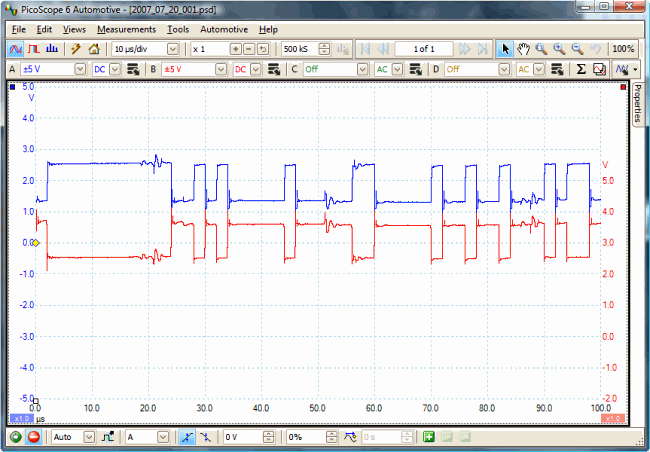
Task: Open Math Channels sigma button
Action: (x=582, y=69)
